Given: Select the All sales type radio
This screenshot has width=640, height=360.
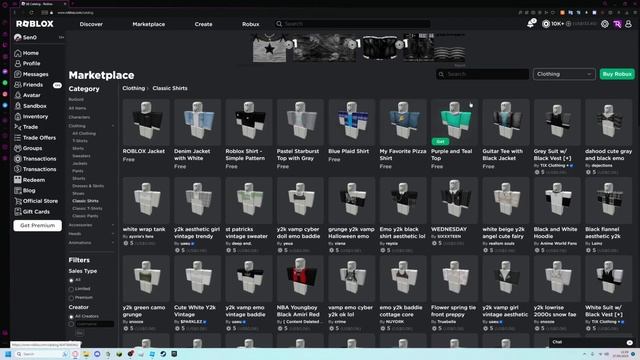Looking at the screenshot, I should pos(71,280).
